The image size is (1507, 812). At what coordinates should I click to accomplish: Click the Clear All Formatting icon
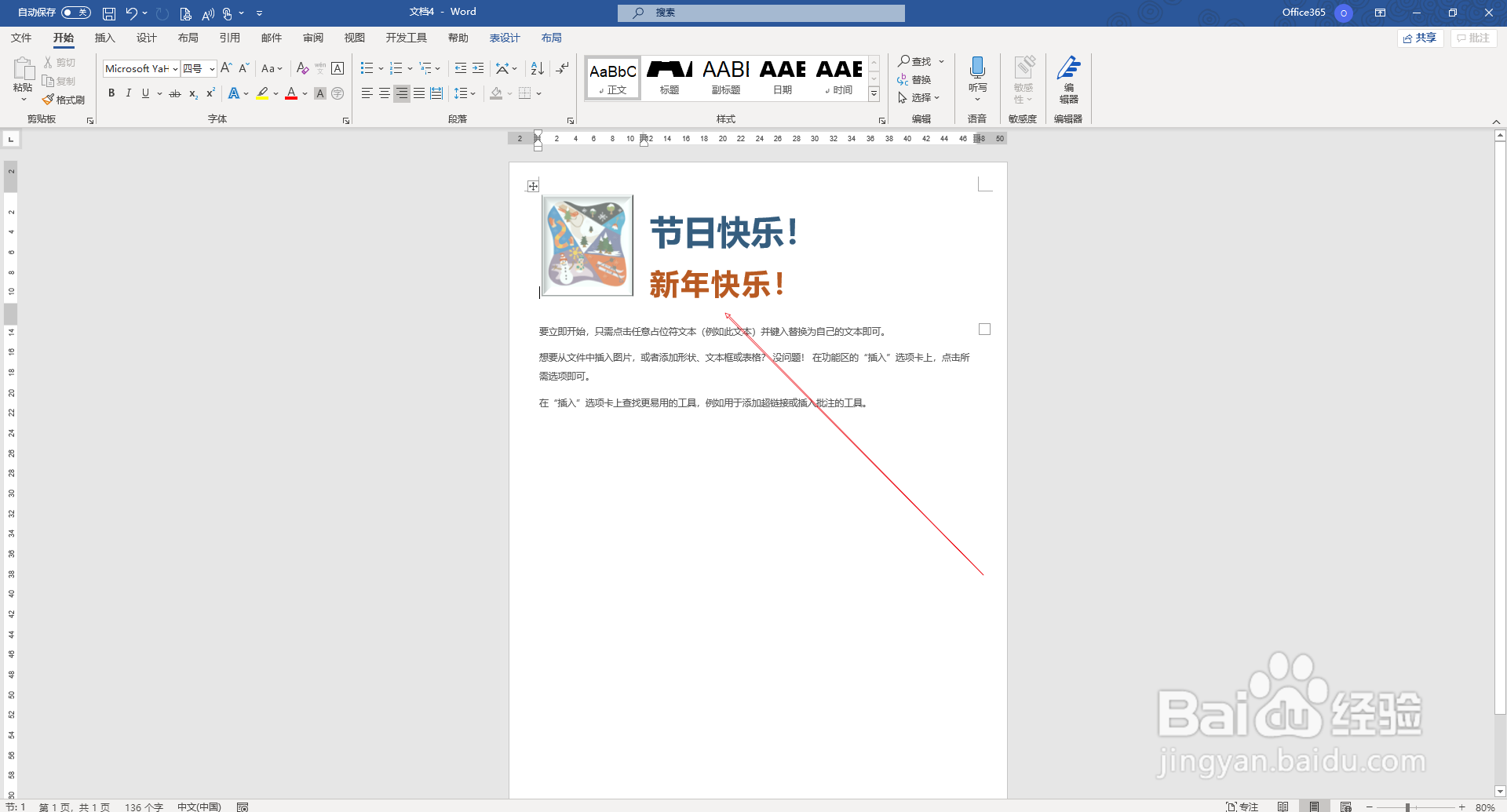point(303,68)
